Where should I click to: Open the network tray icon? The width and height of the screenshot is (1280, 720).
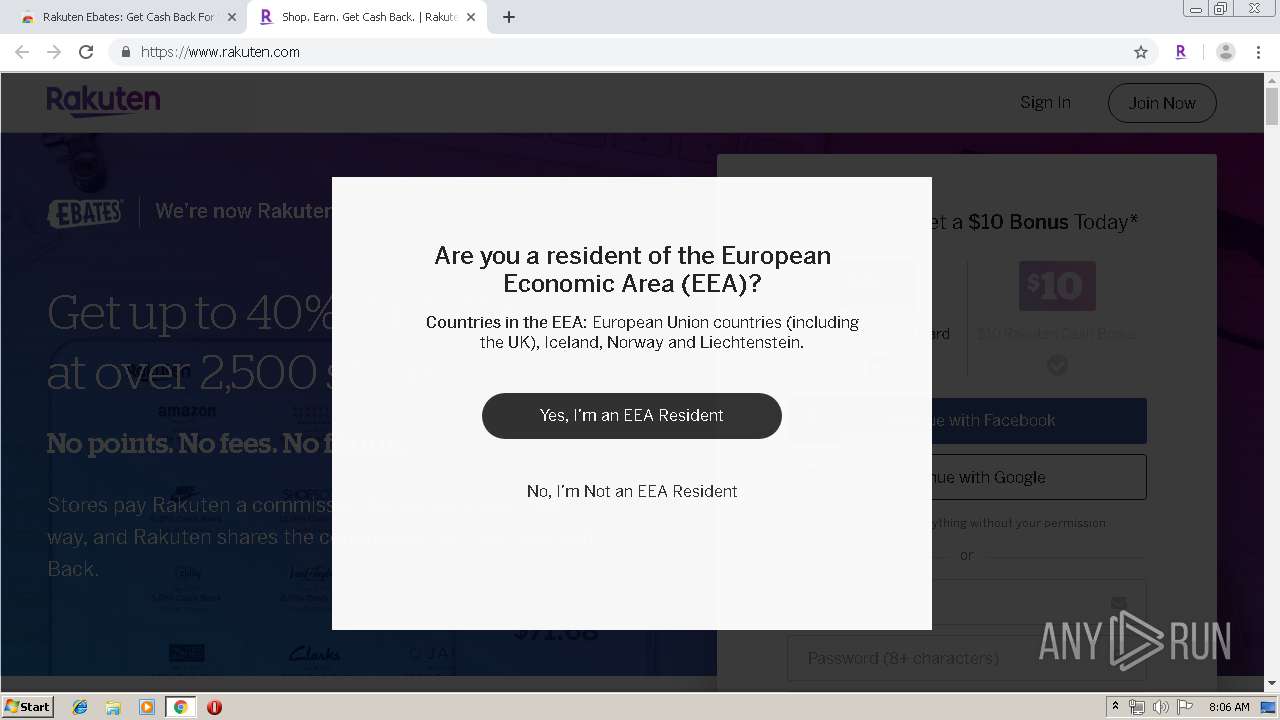click(1137, 707)
